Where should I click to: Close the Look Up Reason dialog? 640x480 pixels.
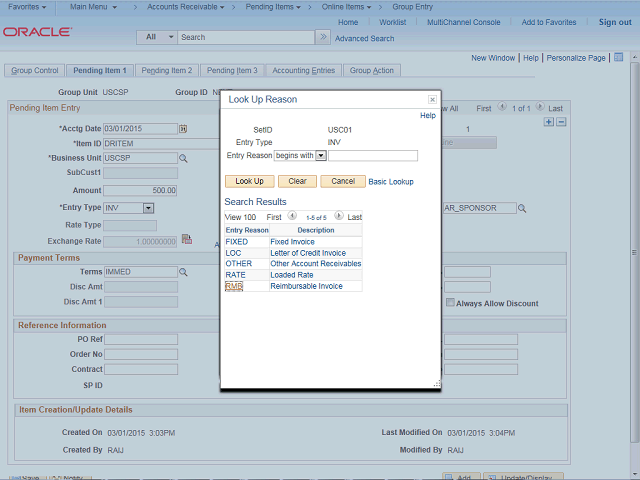(x=432, y=100)
